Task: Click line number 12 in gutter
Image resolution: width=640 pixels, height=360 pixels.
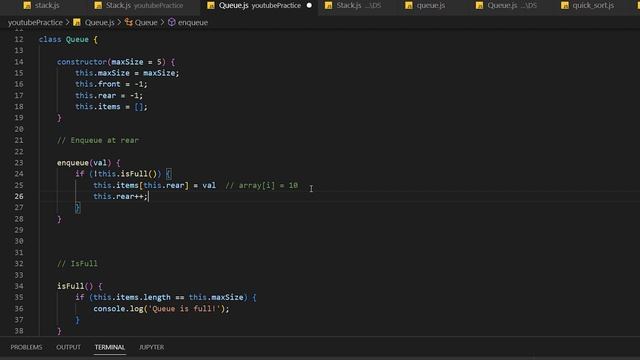Action: [19, 40]
